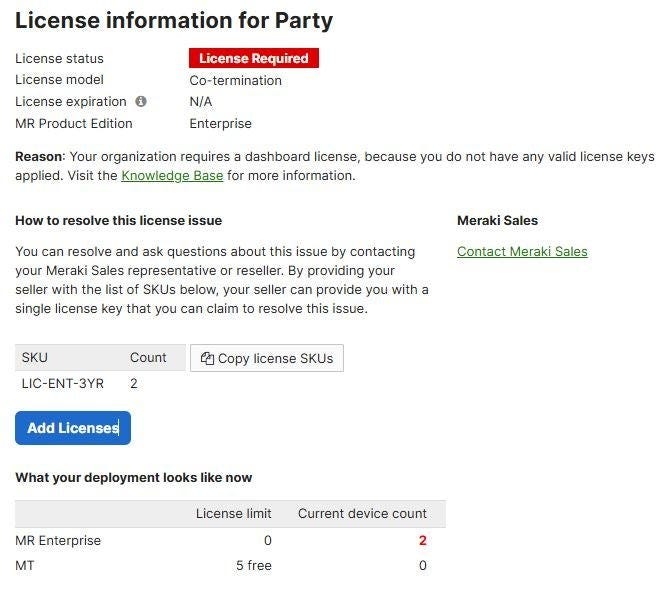Click the Enterprise MR Product Edition value
This screenshot has height=590, width=667.
pyautogui.click(x=220, y=125)
